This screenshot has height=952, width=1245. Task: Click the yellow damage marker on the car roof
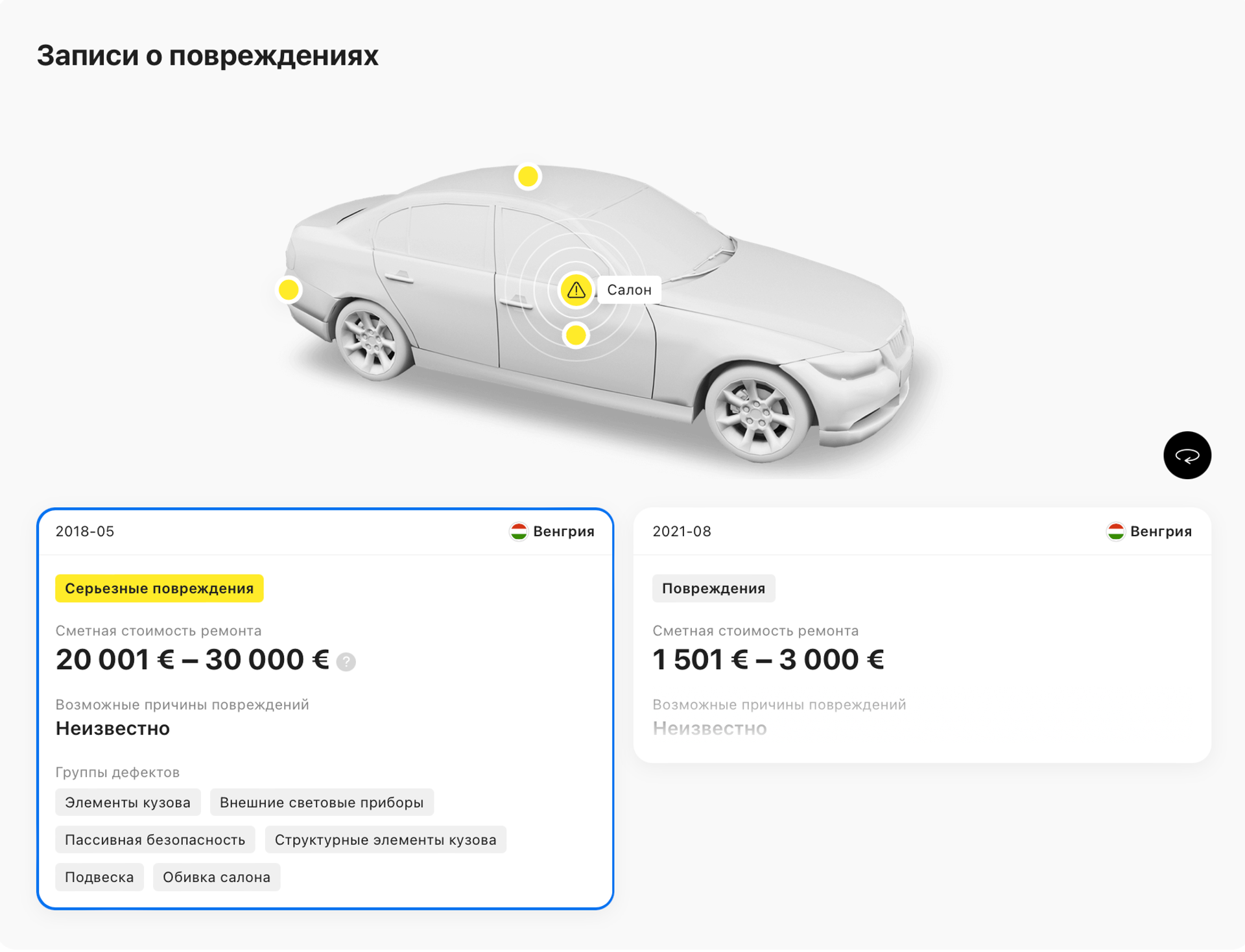(x=527, y=176)
